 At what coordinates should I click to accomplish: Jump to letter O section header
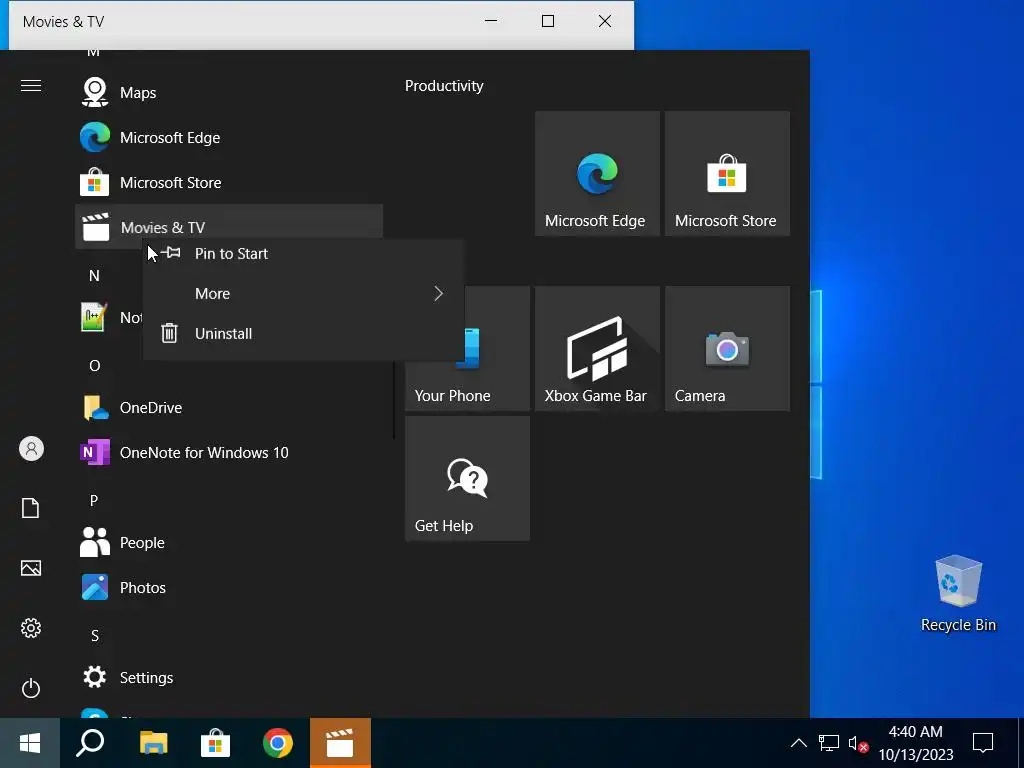95,366
